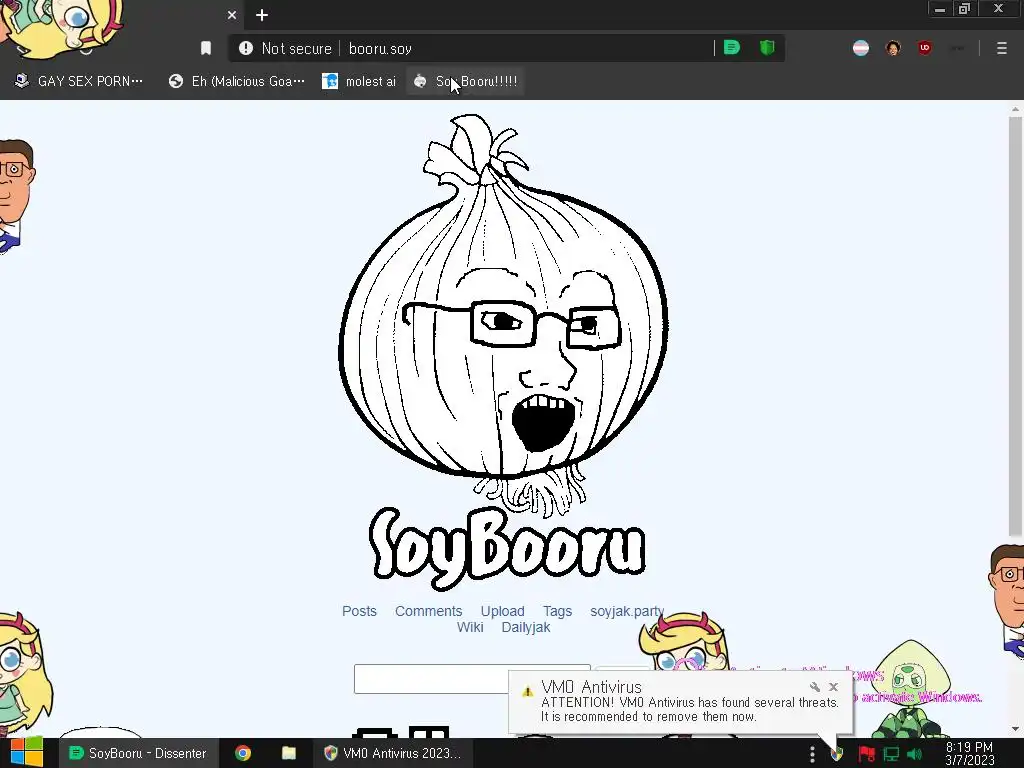Switch to VM0 Antivirus 2023 taskbar window
This screenshot has width=1024, height=768.
click(392, 753)
